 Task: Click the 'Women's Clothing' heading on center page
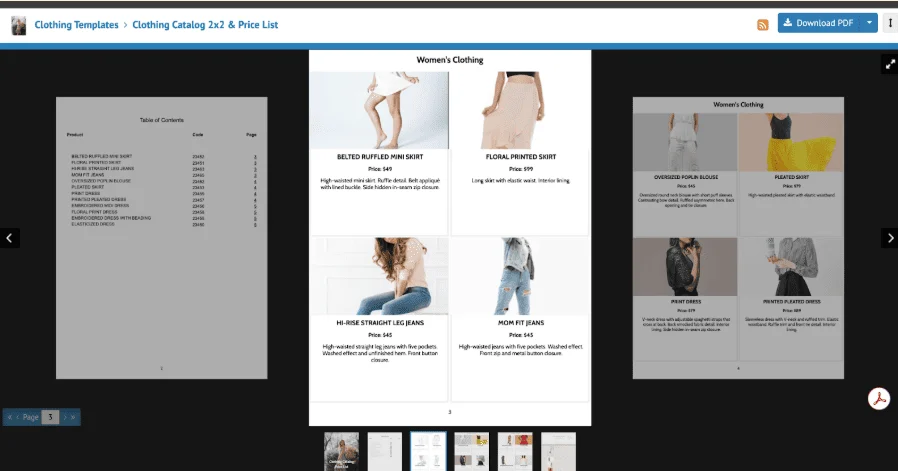point(450,60)
